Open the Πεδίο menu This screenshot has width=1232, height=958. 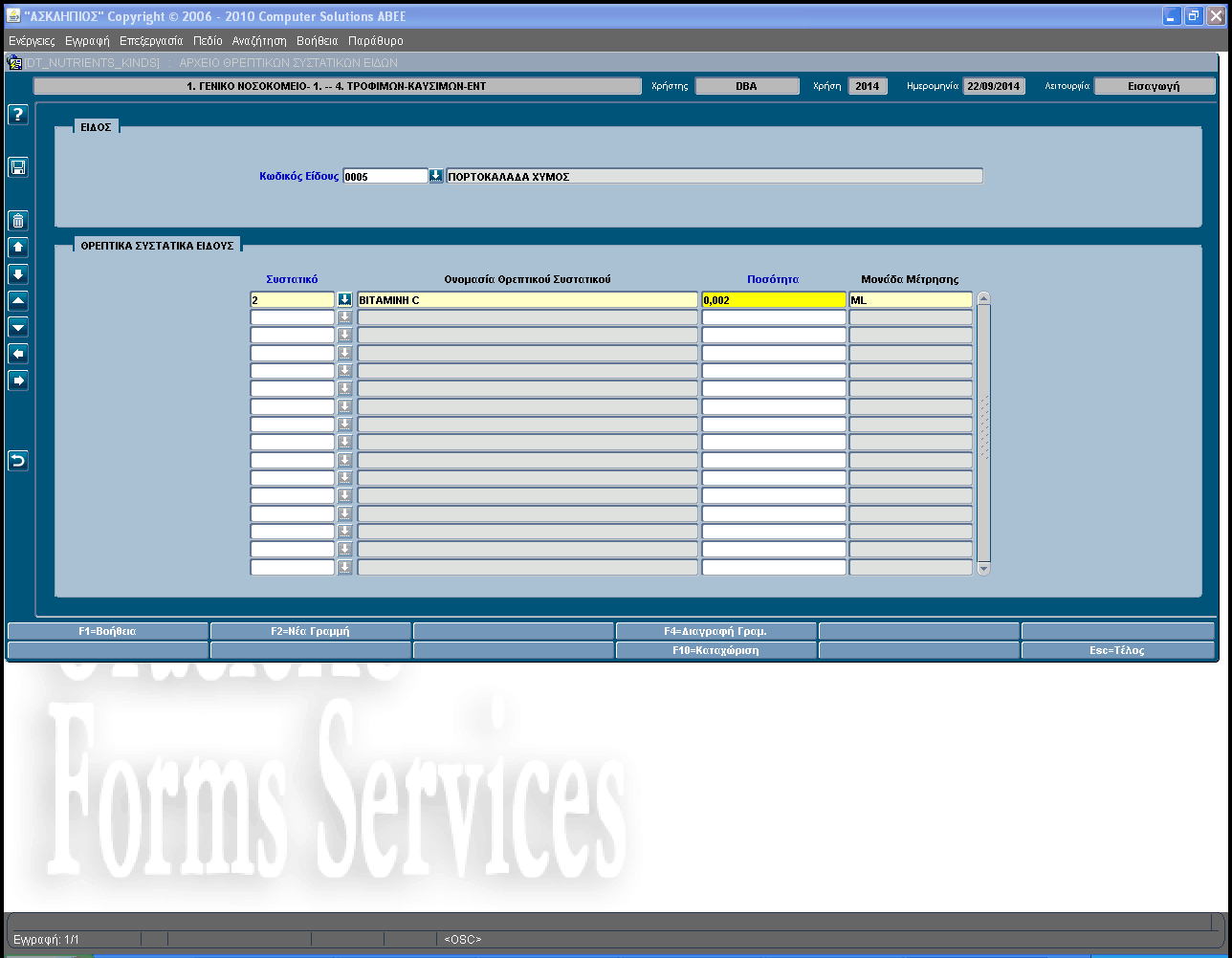tap(208, 41)
